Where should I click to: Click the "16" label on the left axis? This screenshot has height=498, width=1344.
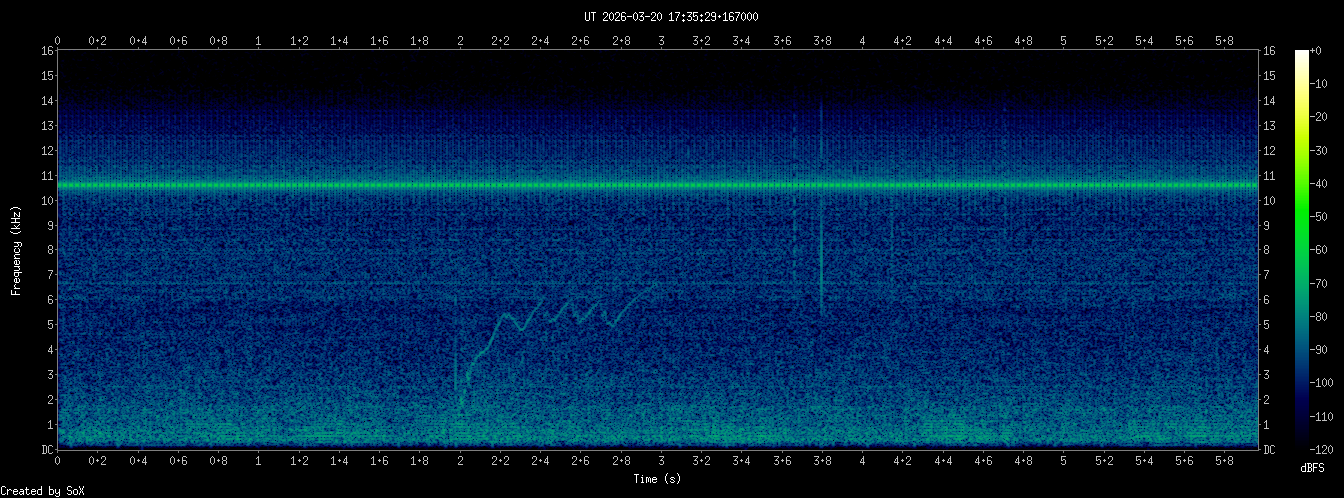tap(47, 51)
